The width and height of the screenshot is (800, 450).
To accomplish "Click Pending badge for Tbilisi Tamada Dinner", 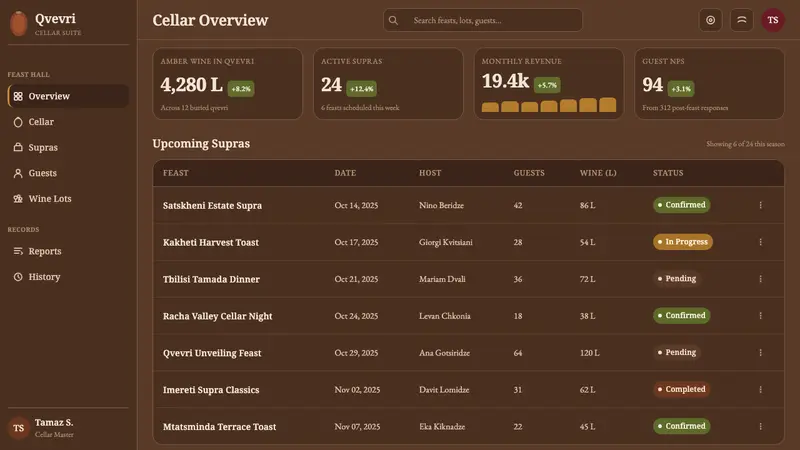I will tap(678, 279).
